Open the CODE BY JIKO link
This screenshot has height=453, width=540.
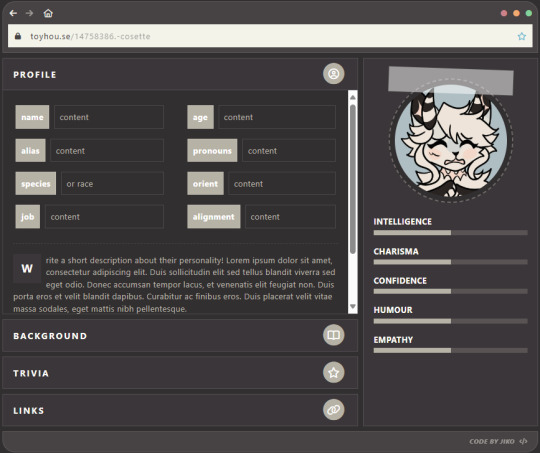(492, 441)
